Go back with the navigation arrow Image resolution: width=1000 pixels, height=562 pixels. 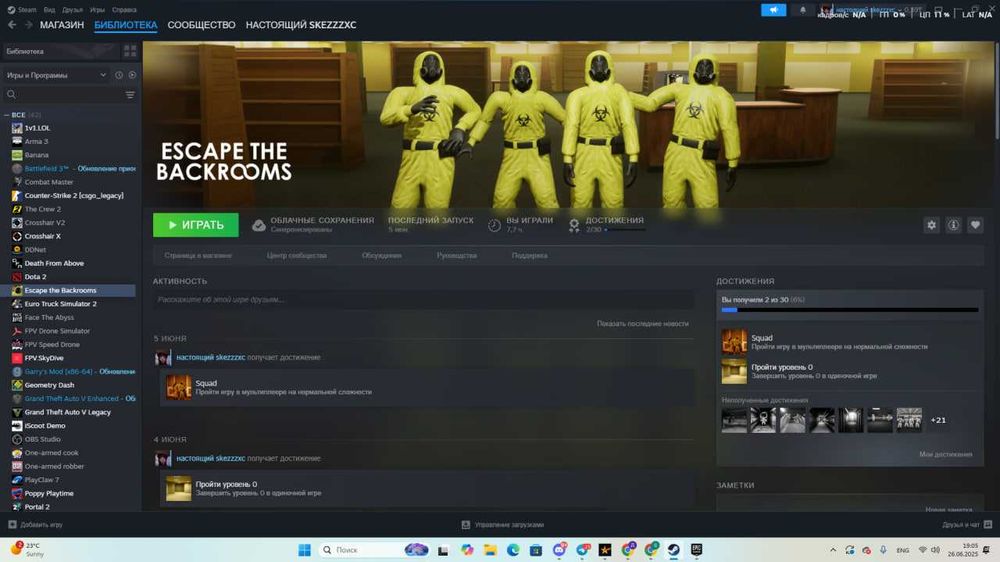pos(12,25)
